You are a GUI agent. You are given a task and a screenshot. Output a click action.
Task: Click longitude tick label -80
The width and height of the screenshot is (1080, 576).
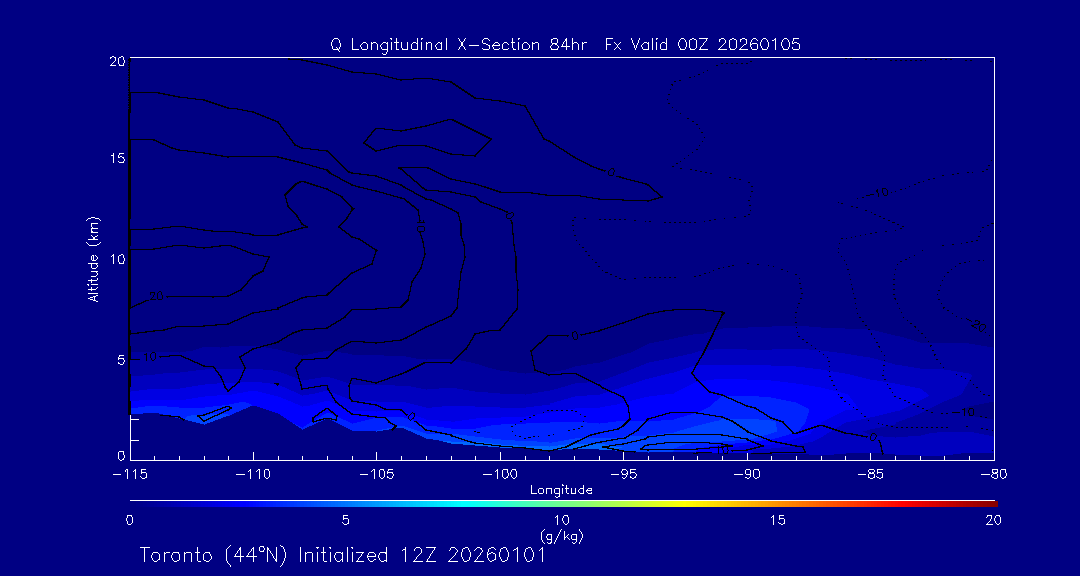point(994,475)
